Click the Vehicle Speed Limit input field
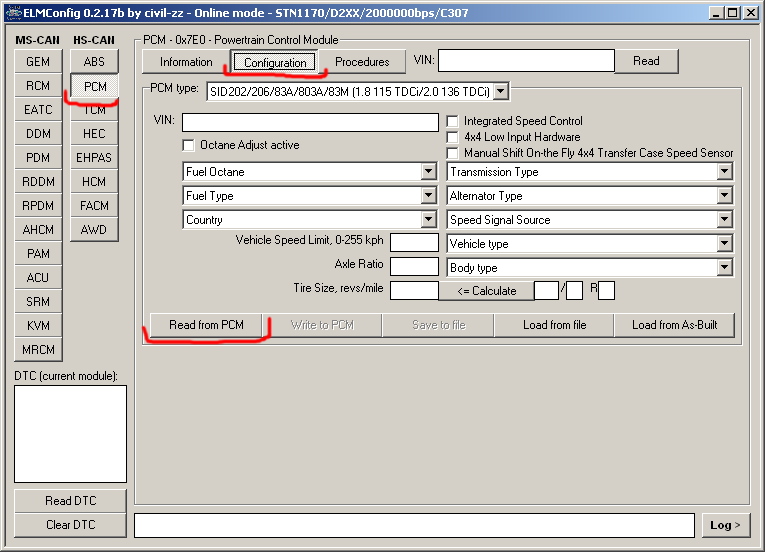 [414, 242]
